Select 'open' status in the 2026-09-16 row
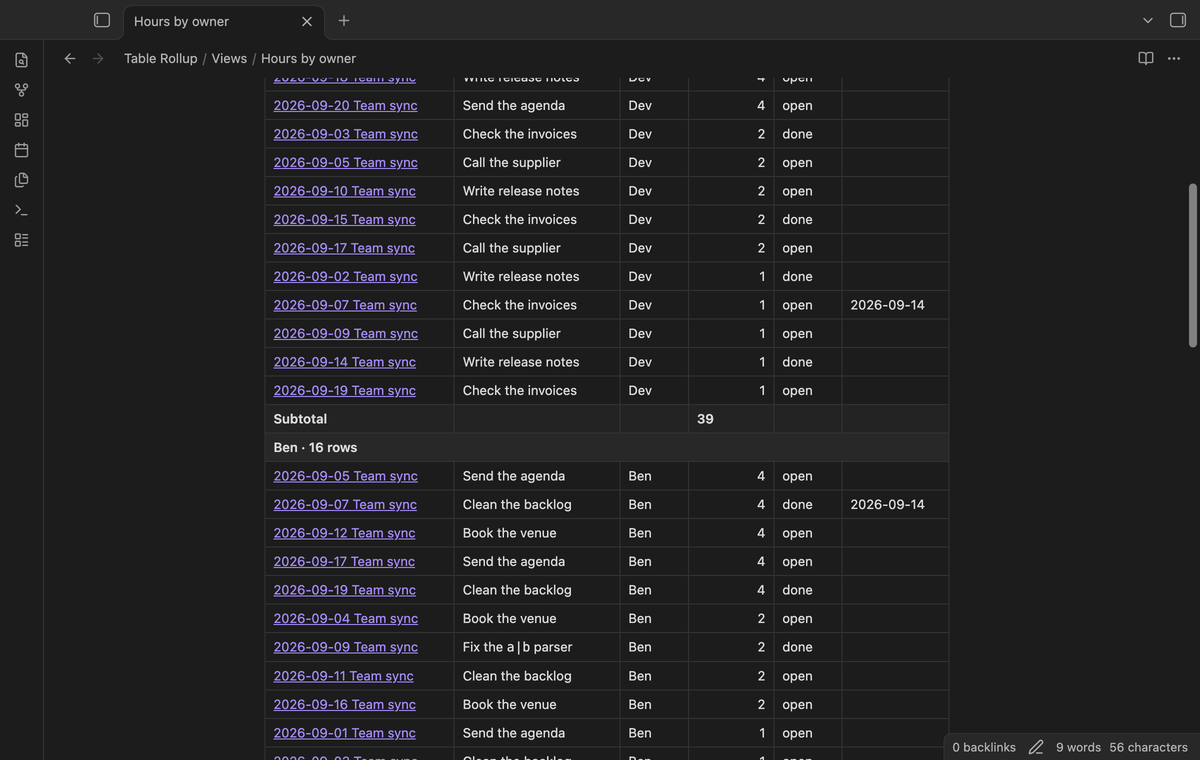This screenshot has height=760, width=1200. pos(797,704)
